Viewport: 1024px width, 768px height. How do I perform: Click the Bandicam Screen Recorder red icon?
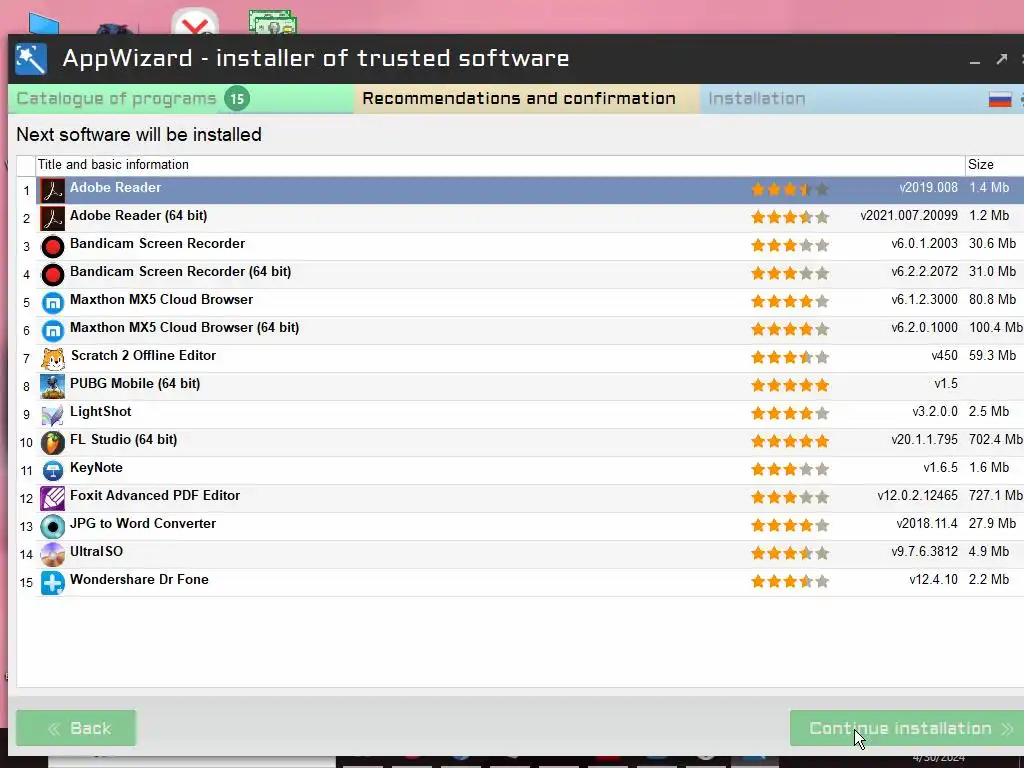pos(52,247)
